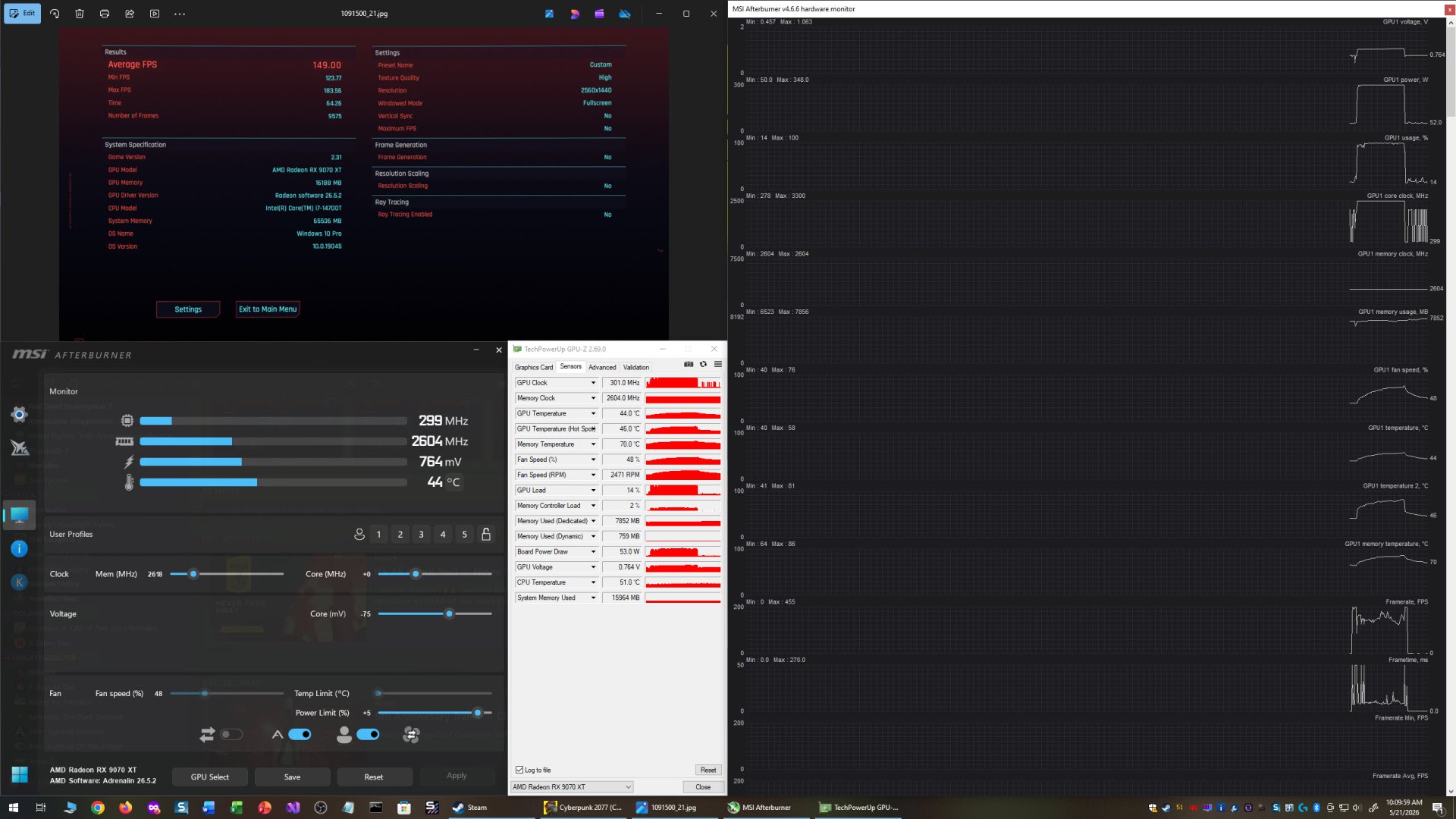1456x819 pixels.
Task: Open Afterburner settings gear icon
Action: tap(19, 414)
